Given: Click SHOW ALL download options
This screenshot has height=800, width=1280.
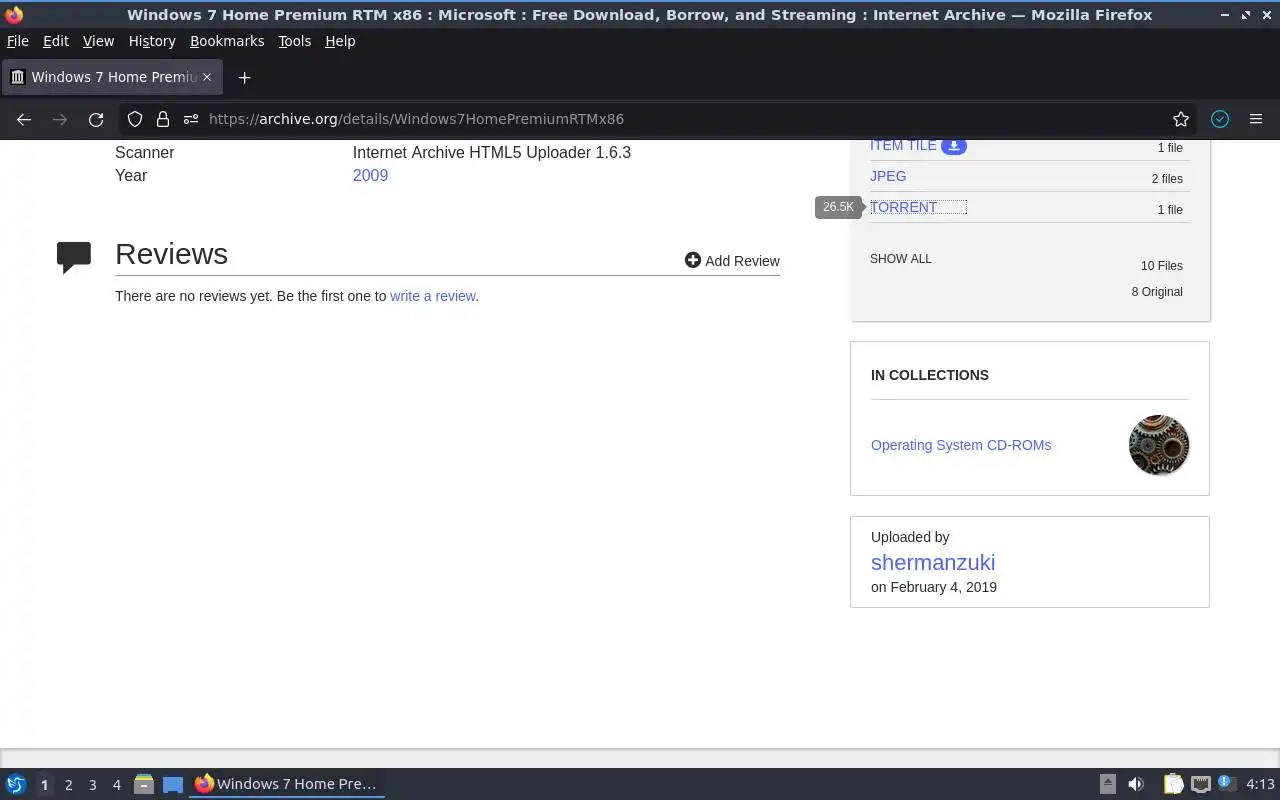Looking at the screenshot, I should tap(900, 258).
